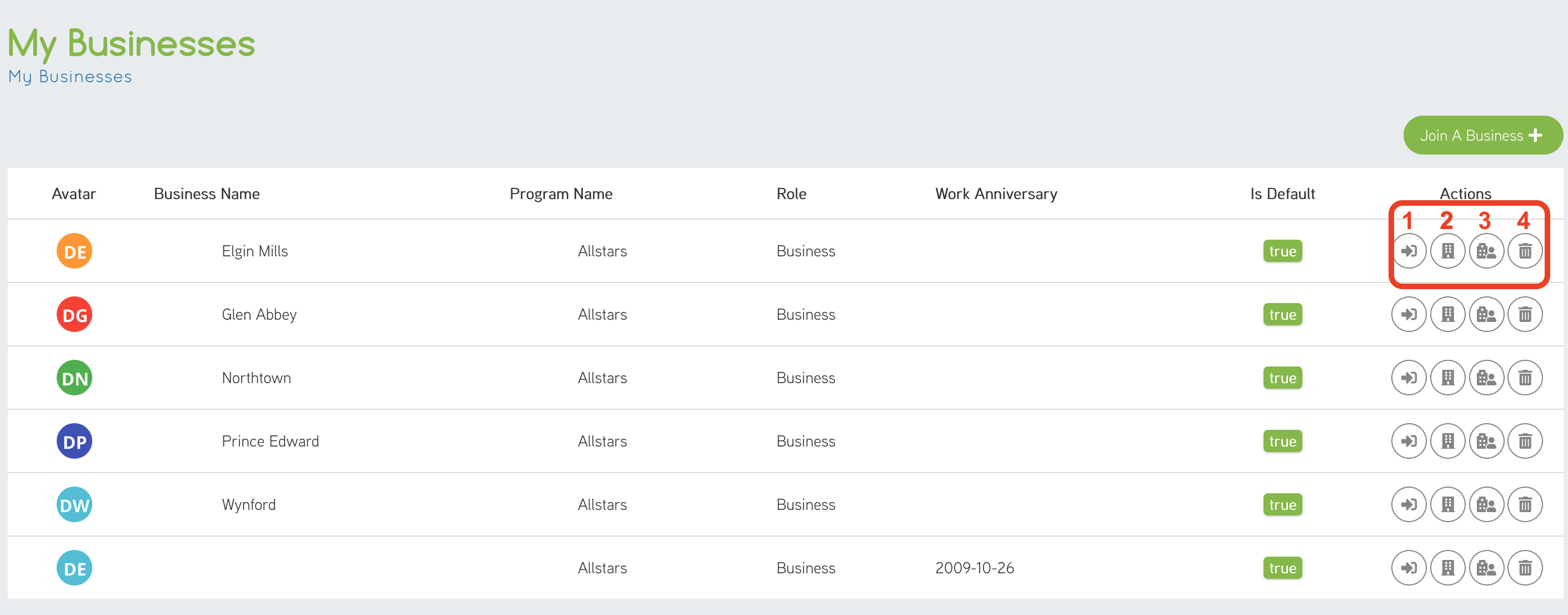Viewport: 1568px width, 615px height.
Task: Click the building icon for Elgin Mills
Action: [x=1447, y=251]
